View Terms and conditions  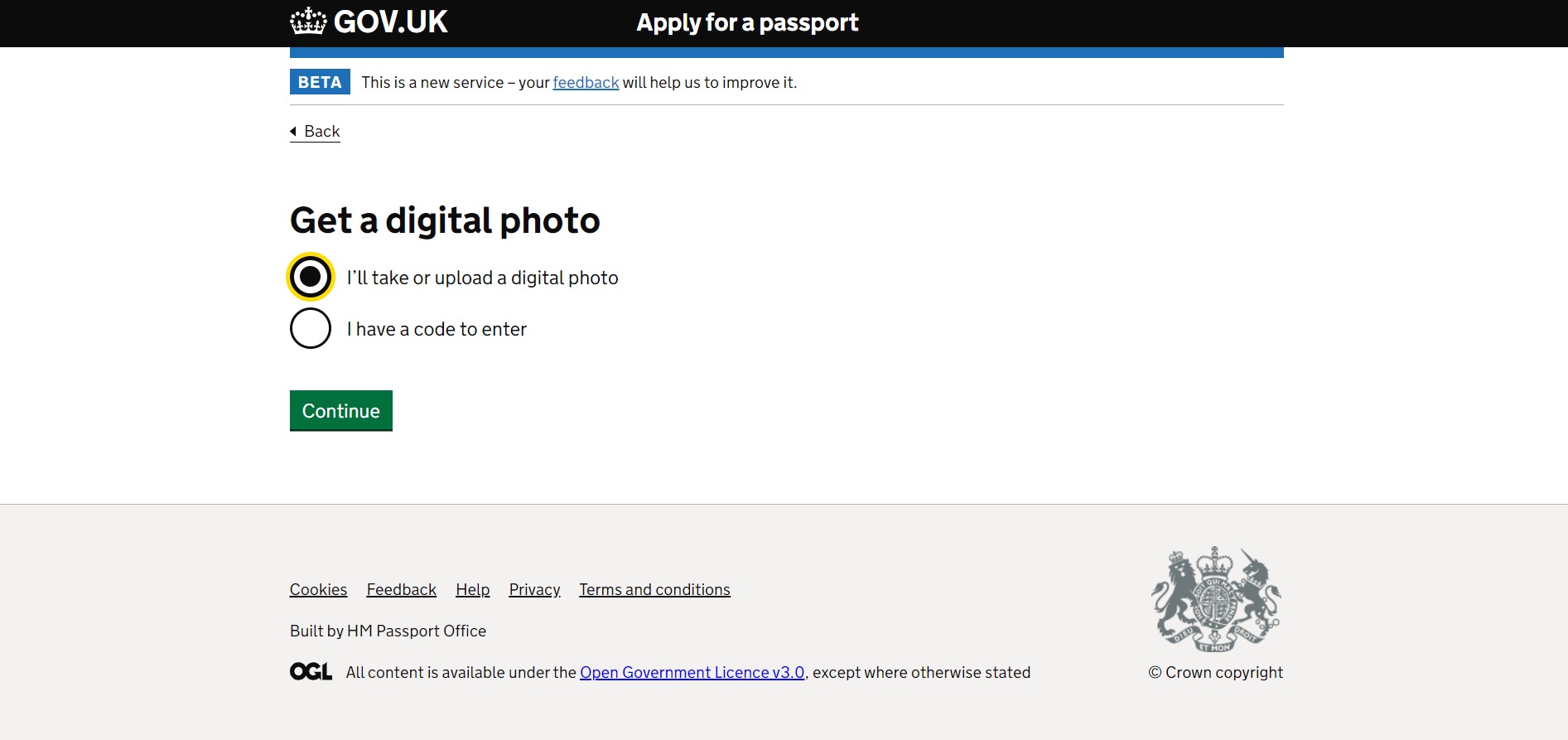click(x=654, y=590)
